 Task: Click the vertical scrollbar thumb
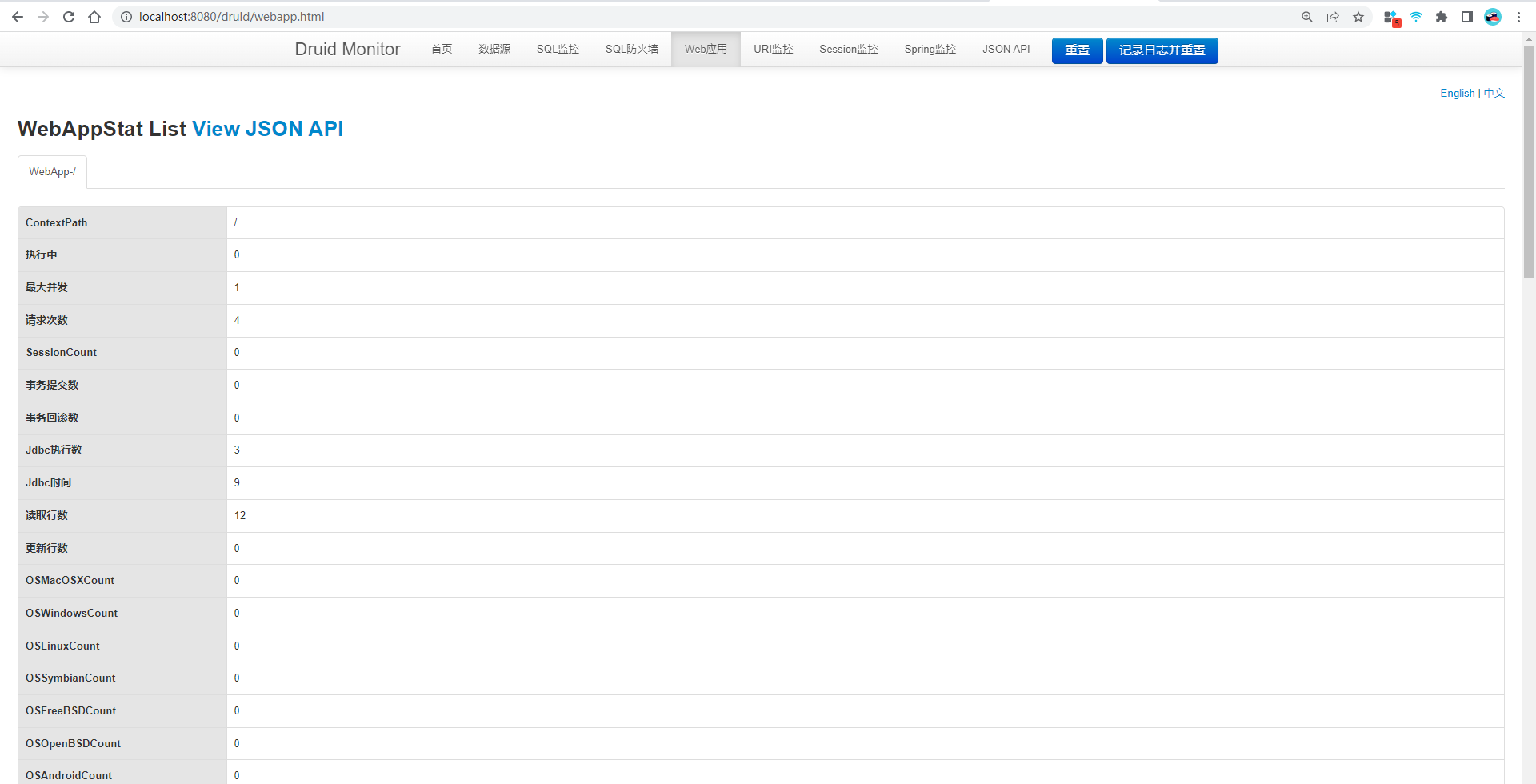(1529, 160)
